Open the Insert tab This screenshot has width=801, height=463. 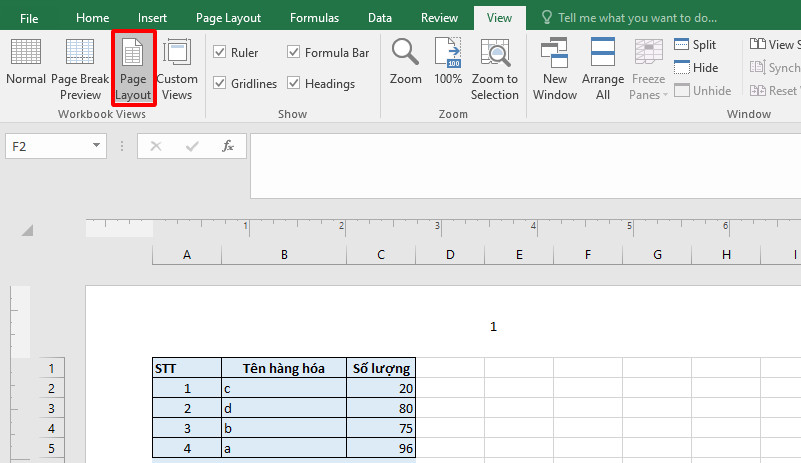coord(152,18)
